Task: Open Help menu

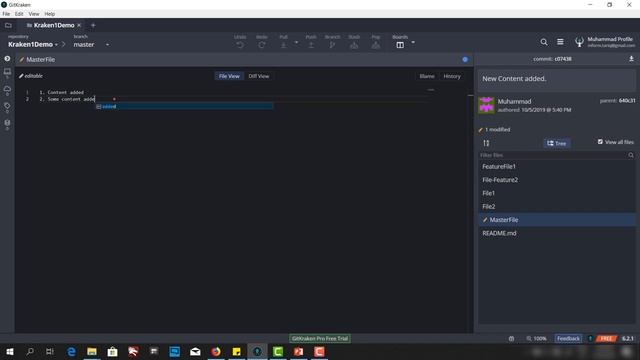Action: [x=49, y=14]
